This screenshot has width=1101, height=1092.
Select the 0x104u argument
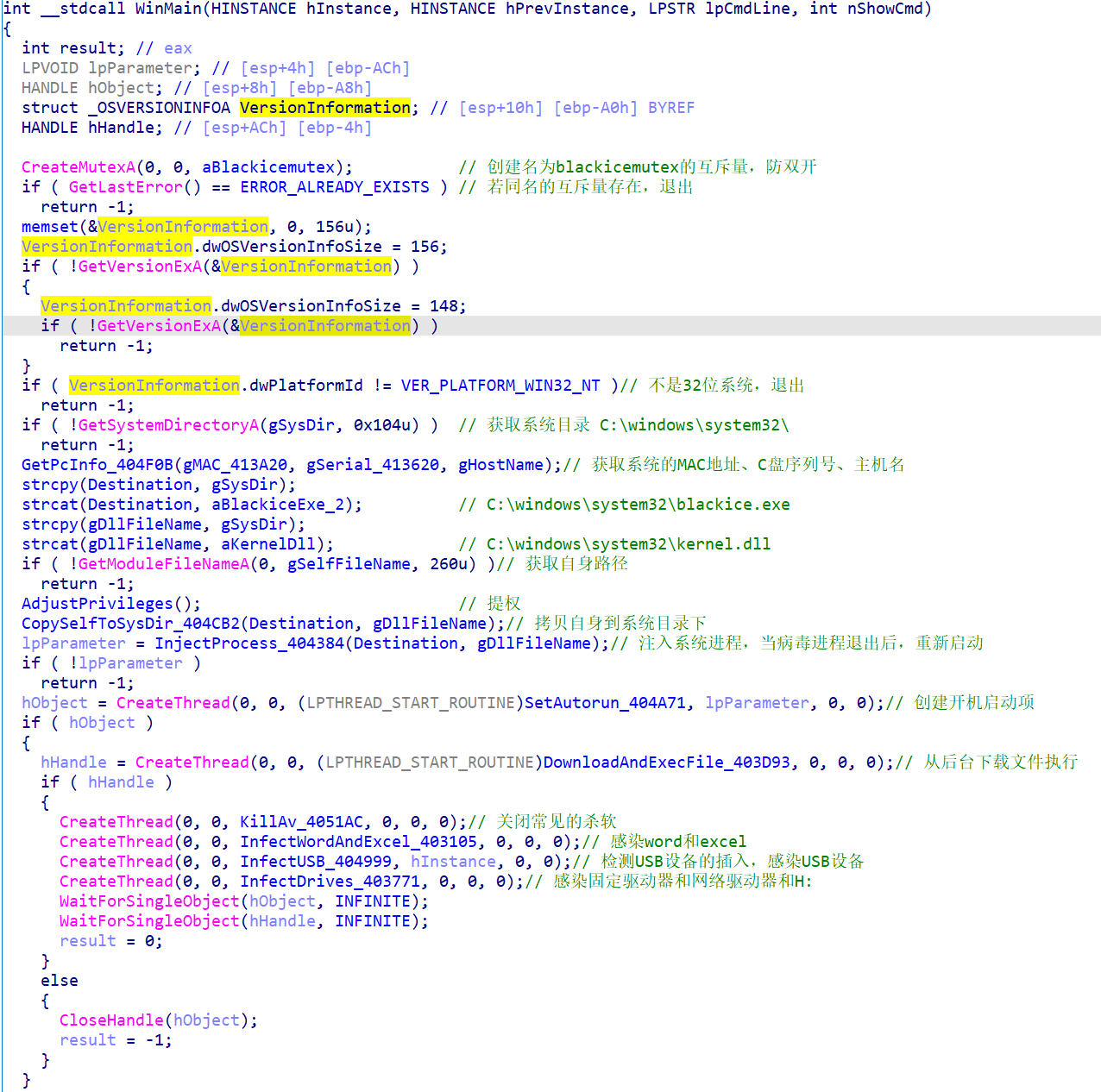[x=382, y=425]
